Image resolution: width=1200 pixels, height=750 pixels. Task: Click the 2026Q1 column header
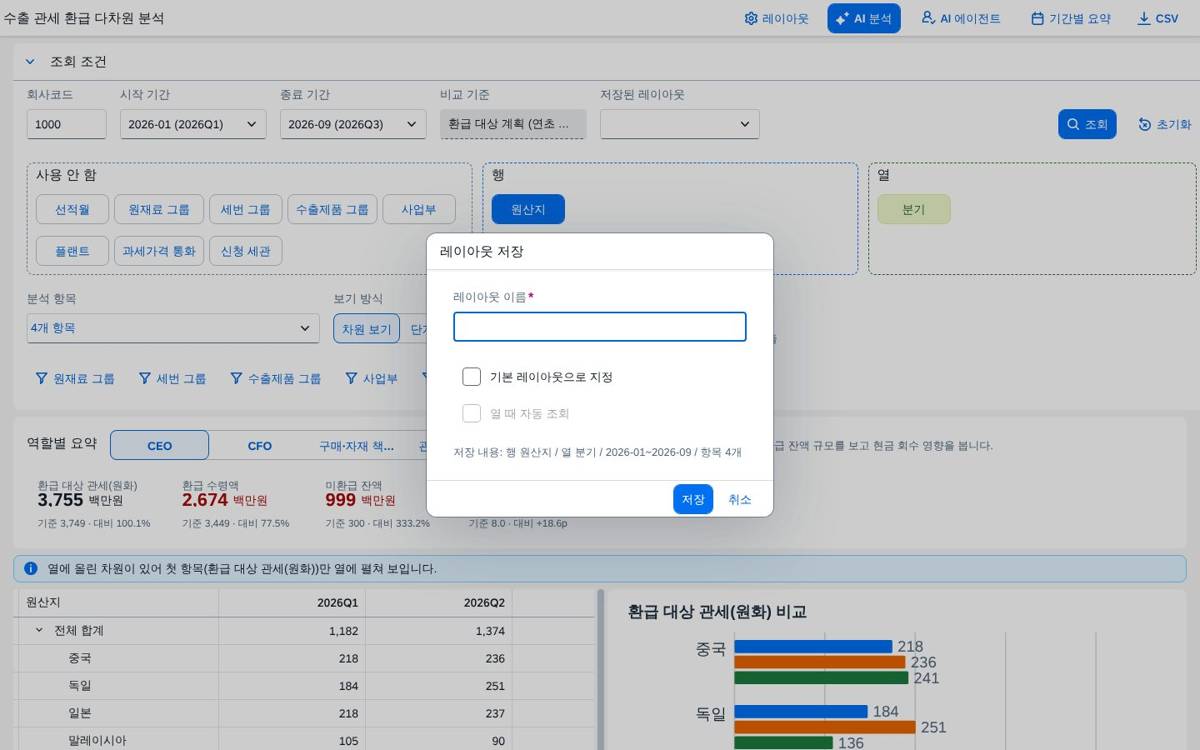(292, 603)
